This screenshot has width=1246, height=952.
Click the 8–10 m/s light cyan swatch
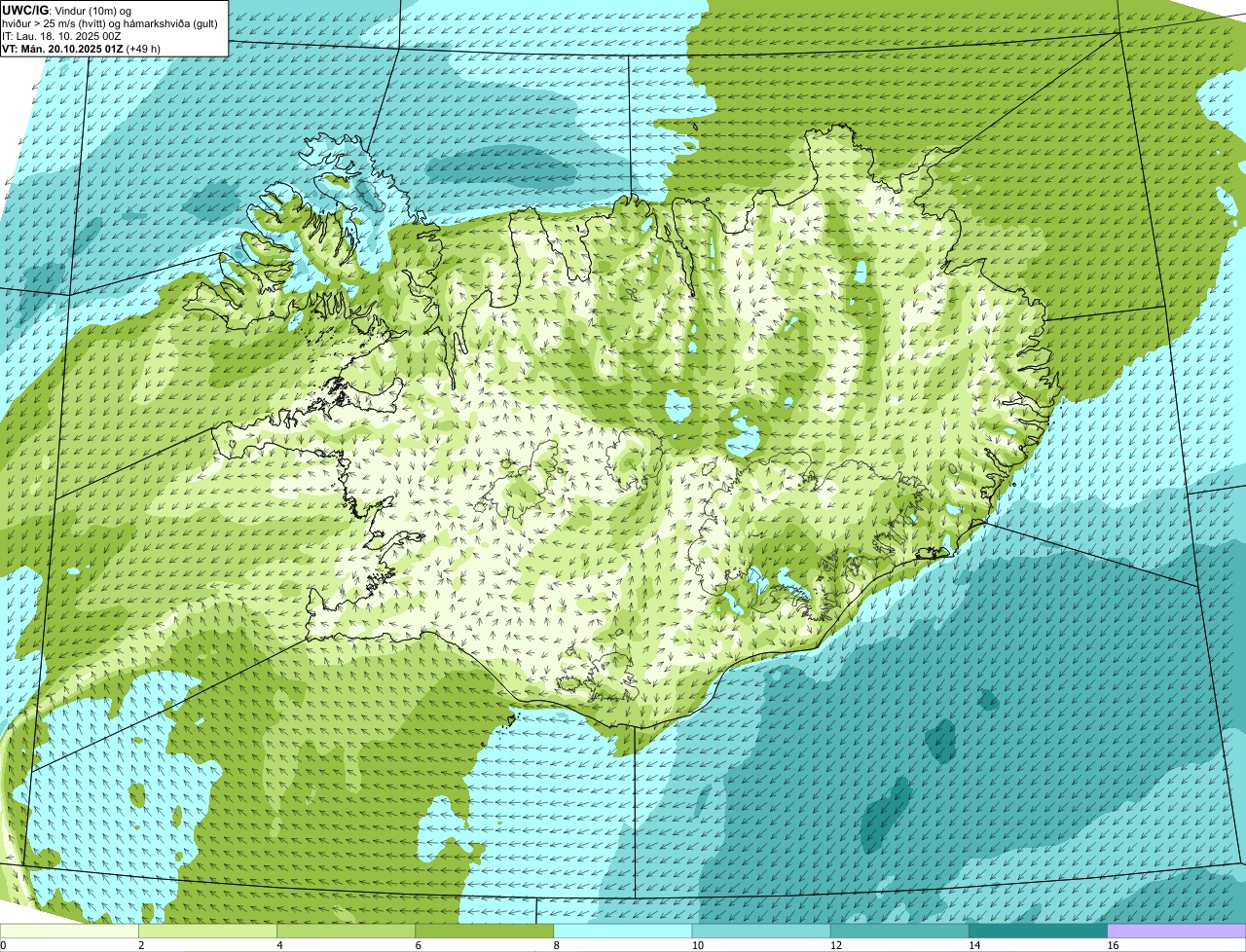pos(623,931)
